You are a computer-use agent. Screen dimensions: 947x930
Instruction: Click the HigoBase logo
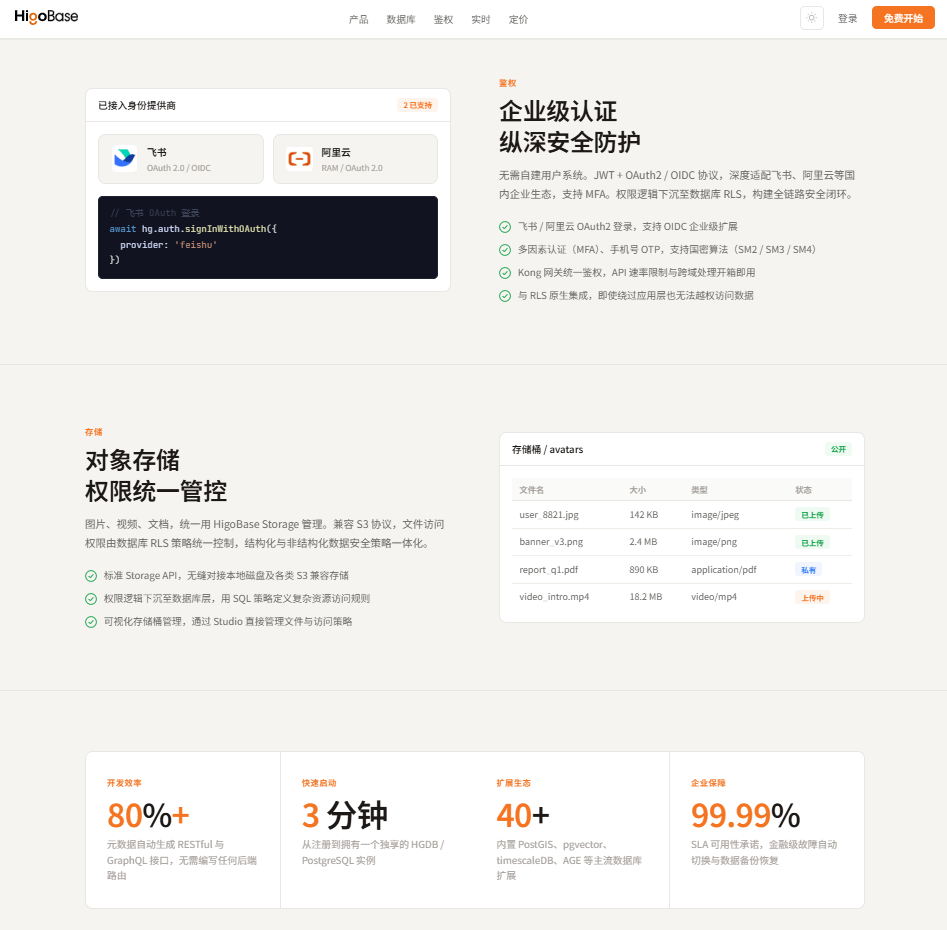point(47,17)
